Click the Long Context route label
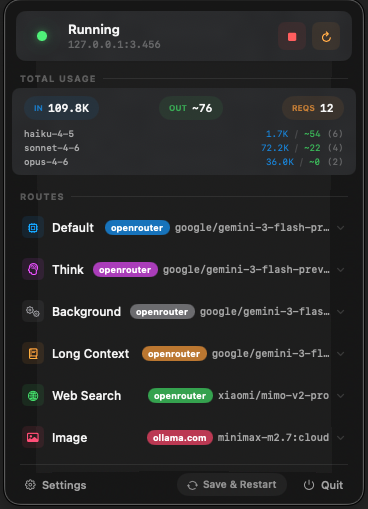This screenshot has width=368, height=509. (90, 354)
